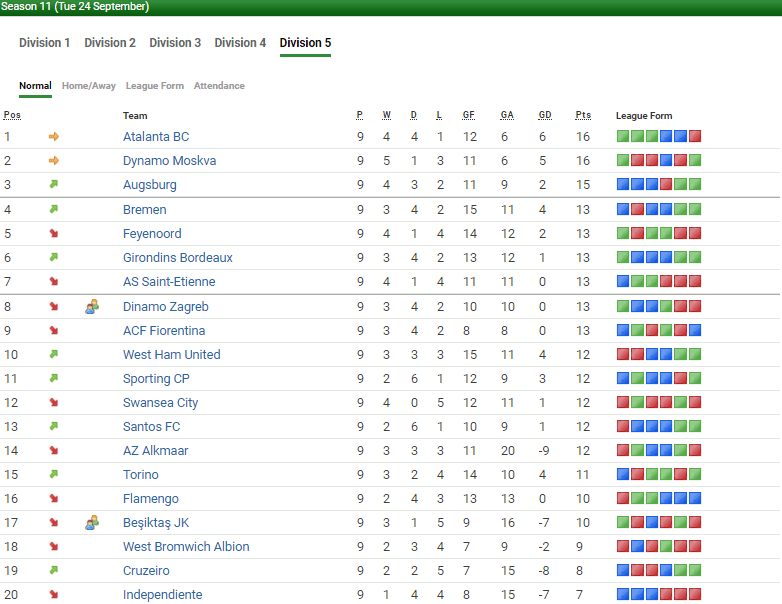
Task: Click the GD column header
Action: coord(544,115)
